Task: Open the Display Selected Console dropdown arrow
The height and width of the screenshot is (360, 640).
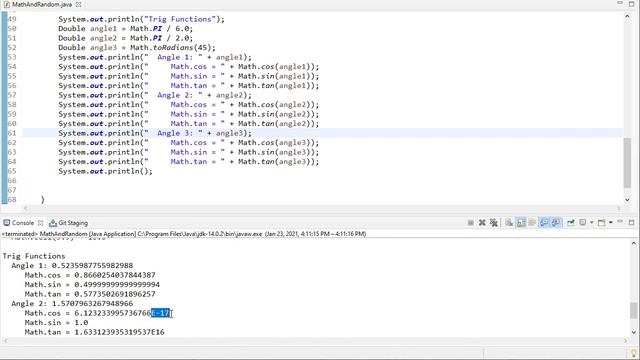Action: [x=591, y=222]
